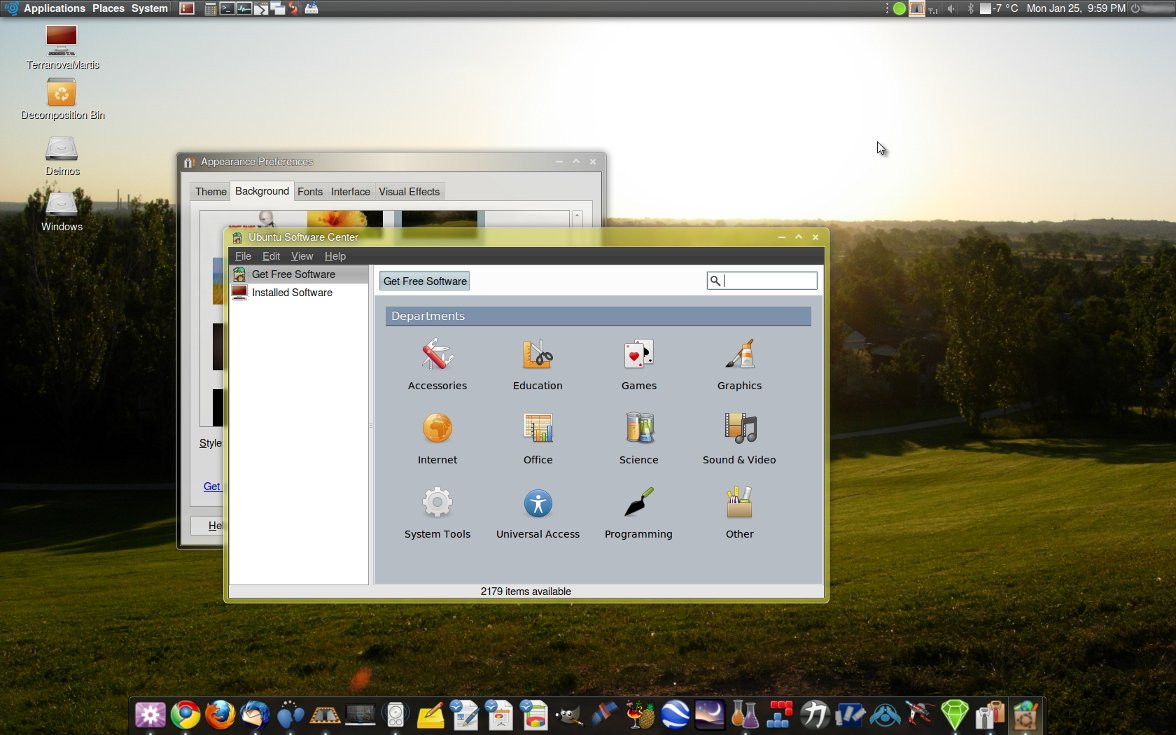Open the Graphics department
The image size is (1176, 735).
[x=739, y=364]
